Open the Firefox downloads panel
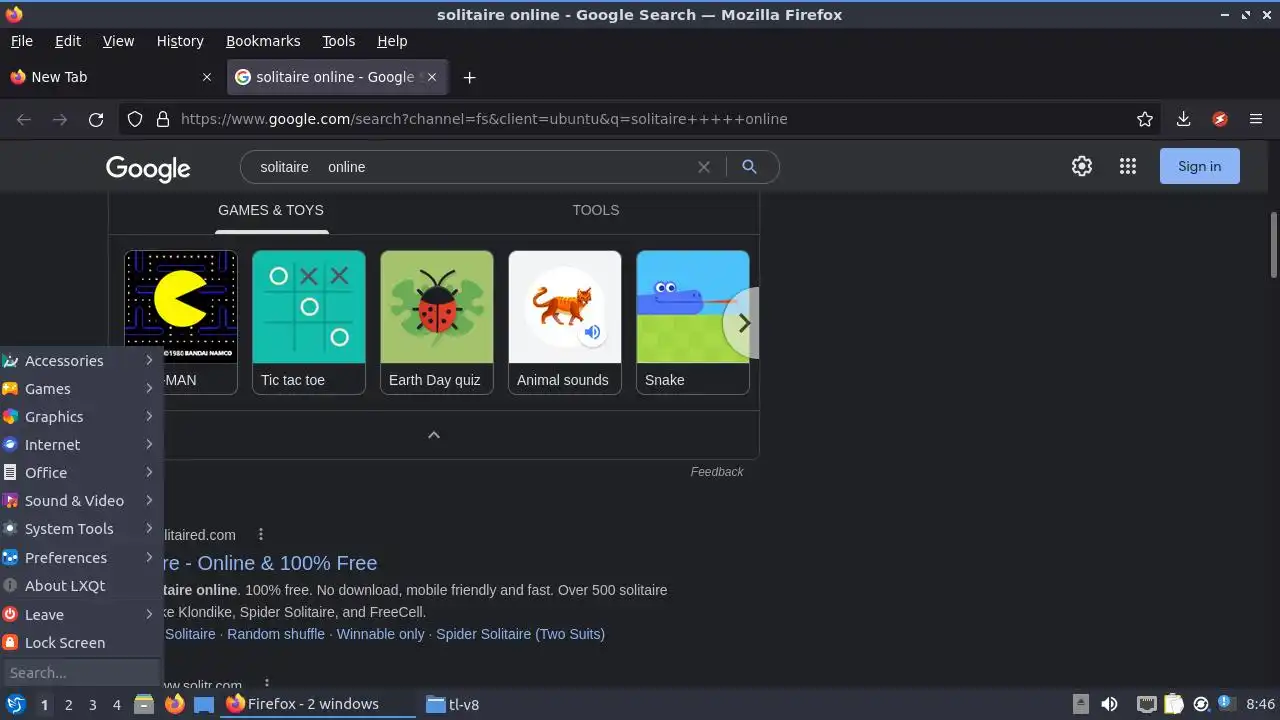 pos(1183,119)
